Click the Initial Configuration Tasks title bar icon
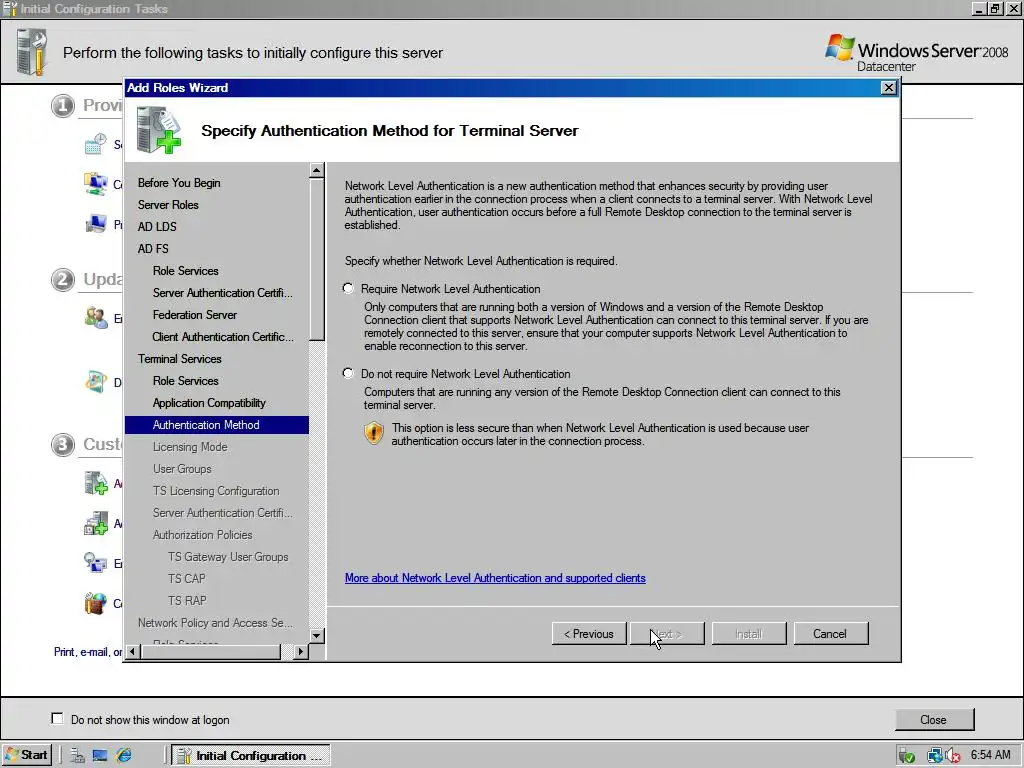This screenshot has width=1024, height=768. (9, 8)
